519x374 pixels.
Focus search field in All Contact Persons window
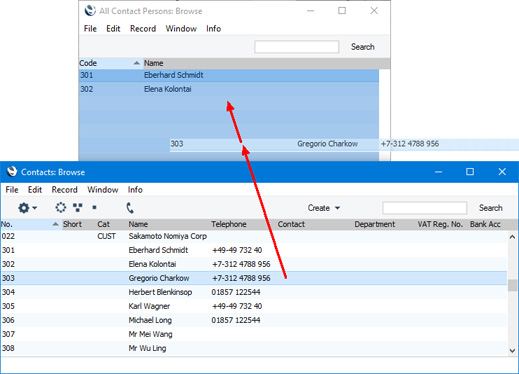(296, 47)
